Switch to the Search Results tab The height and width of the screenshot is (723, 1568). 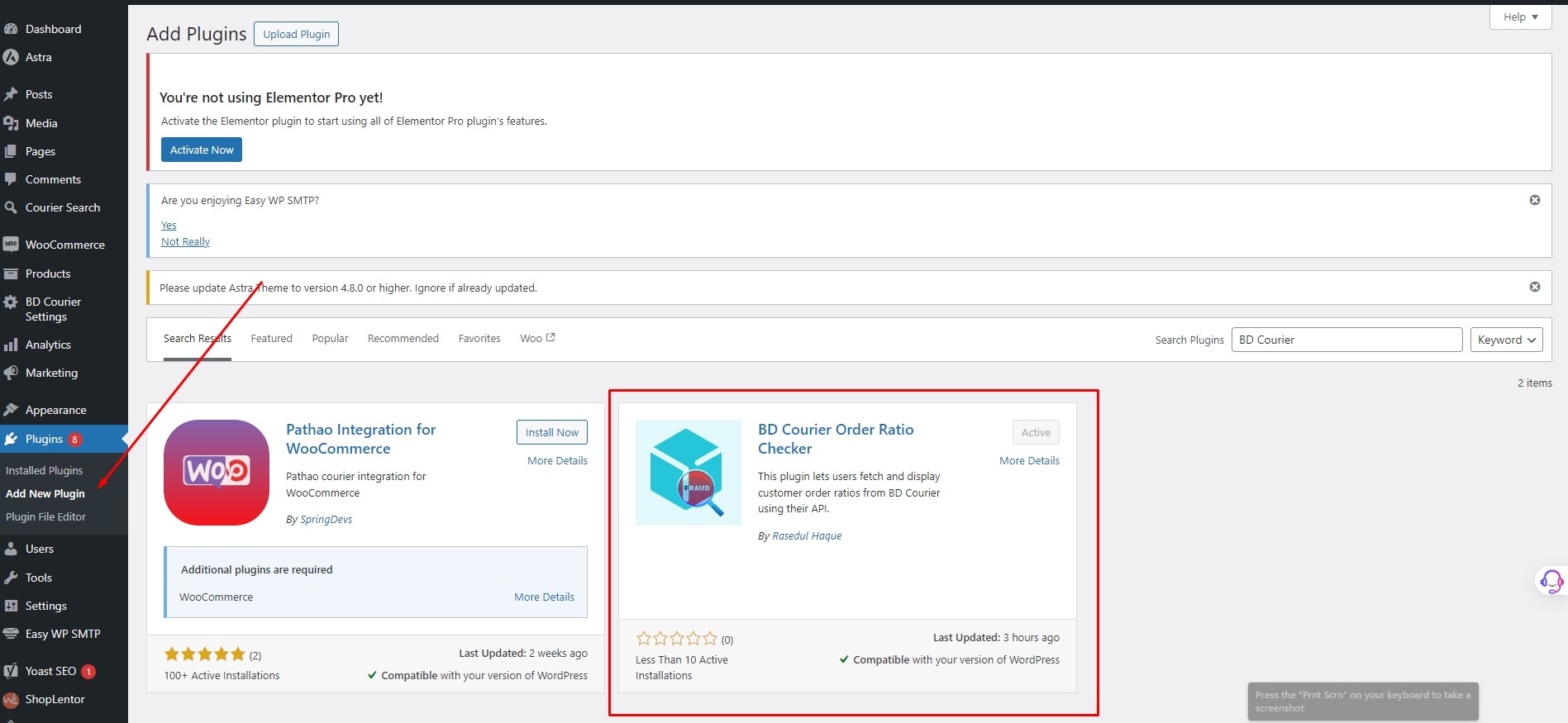click(198, 339)
